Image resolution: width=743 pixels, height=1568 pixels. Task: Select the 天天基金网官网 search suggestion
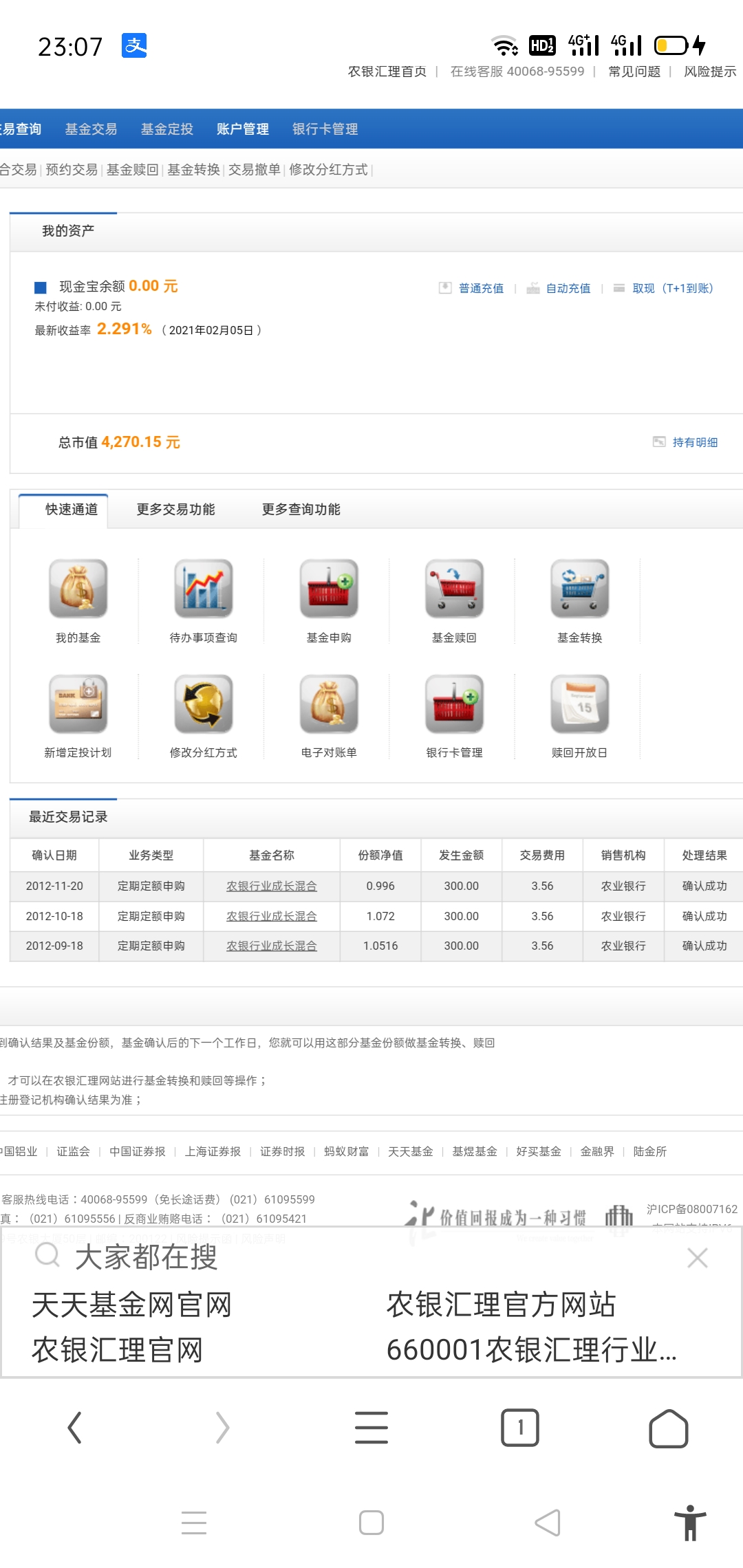click(131, 1305)
